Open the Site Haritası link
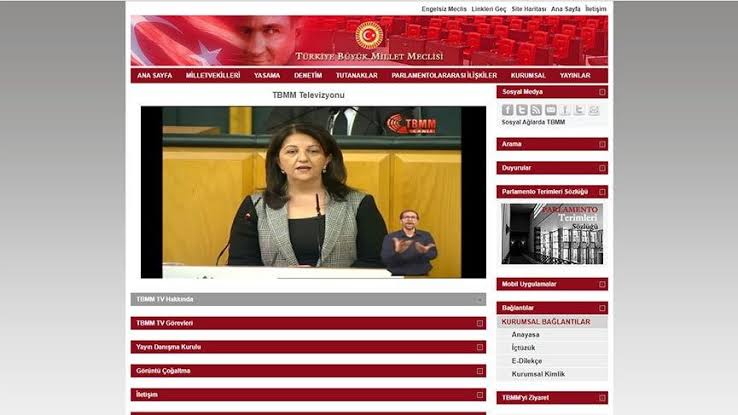 pos(529,9)
